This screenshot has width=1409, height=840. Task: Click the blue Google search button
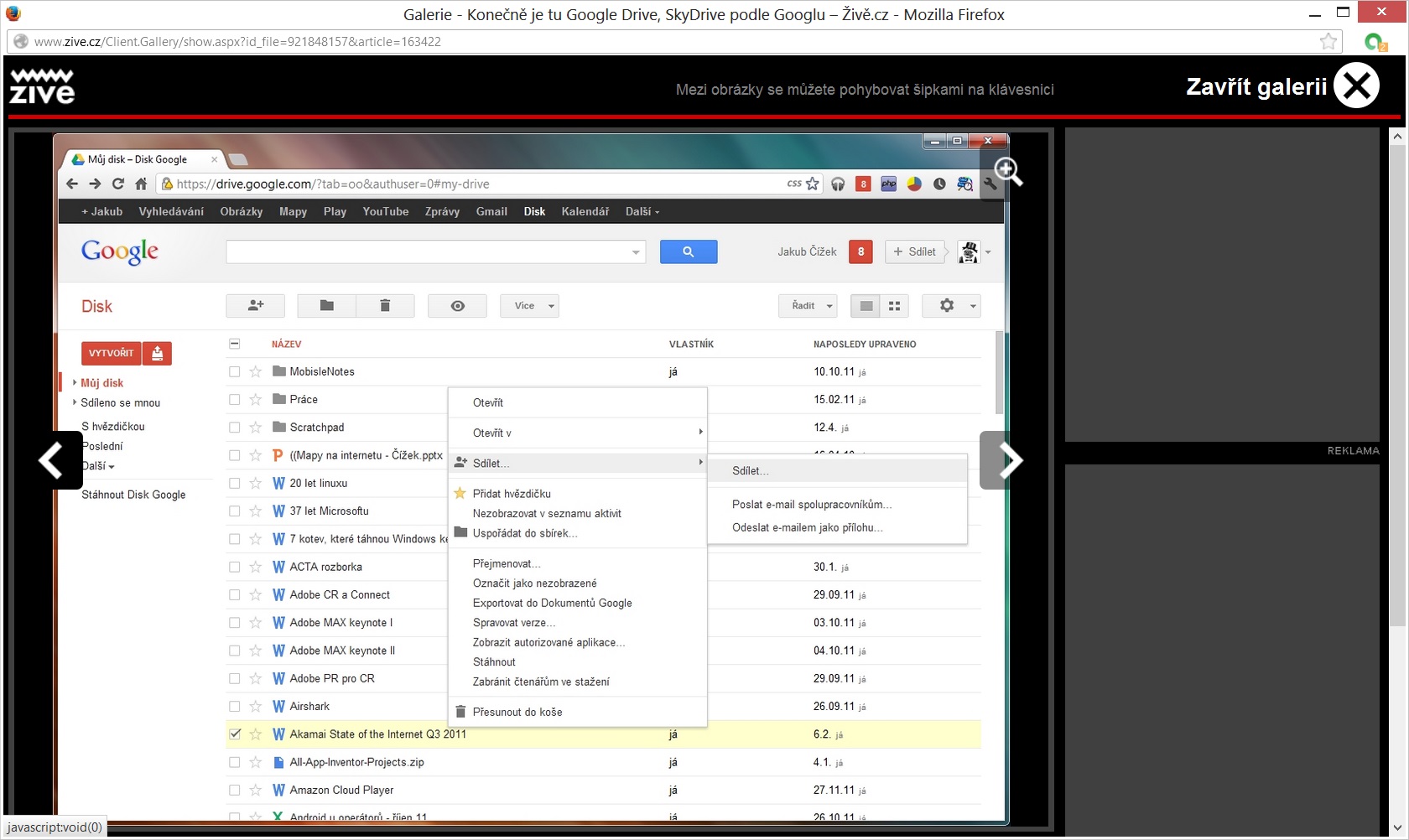point(689,251)
